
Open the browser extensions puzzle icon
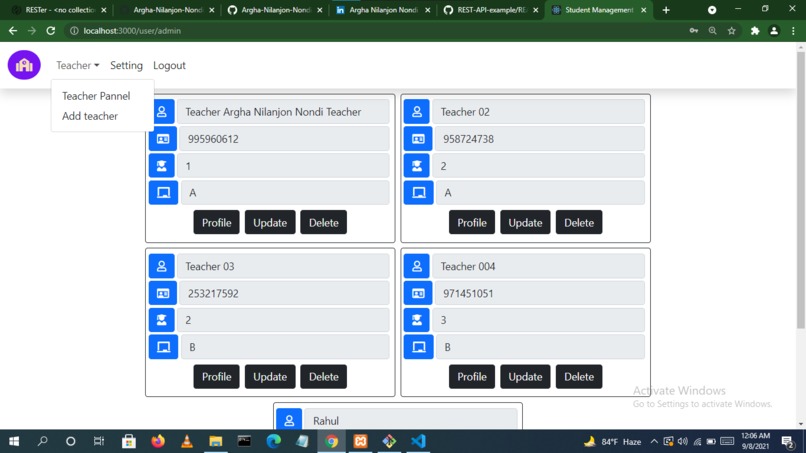[x=755, y=31]
